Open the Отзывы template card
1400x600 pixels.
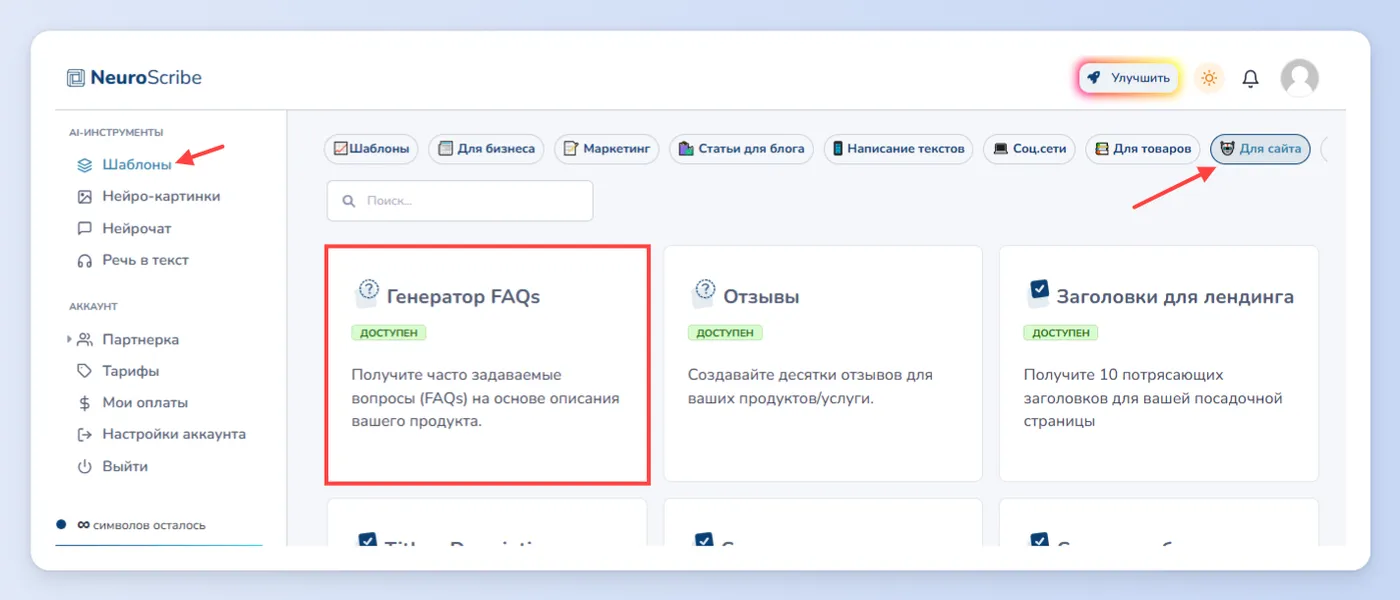point(823,364)
